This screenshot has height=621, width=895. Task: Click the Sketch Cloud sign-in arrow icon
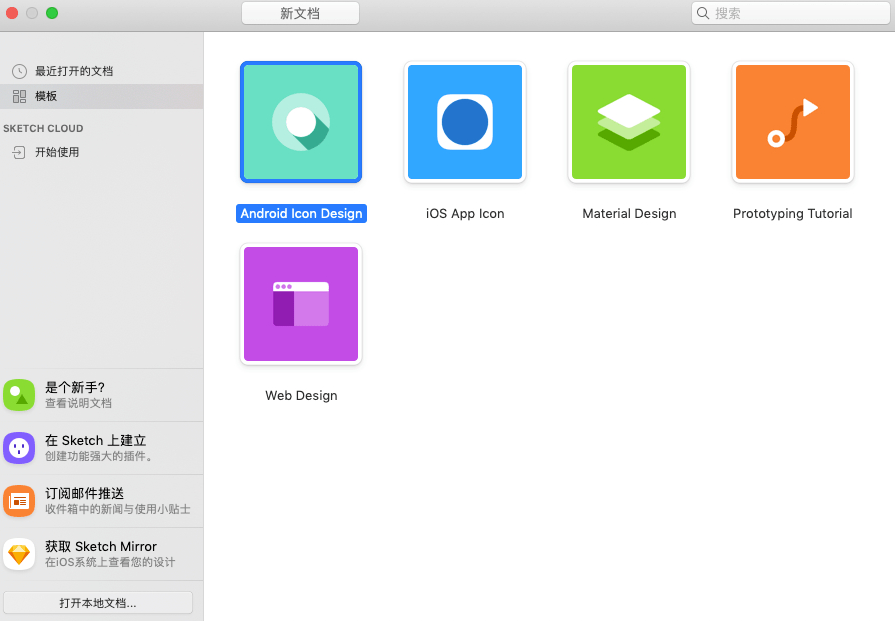(x=19, y=152)
